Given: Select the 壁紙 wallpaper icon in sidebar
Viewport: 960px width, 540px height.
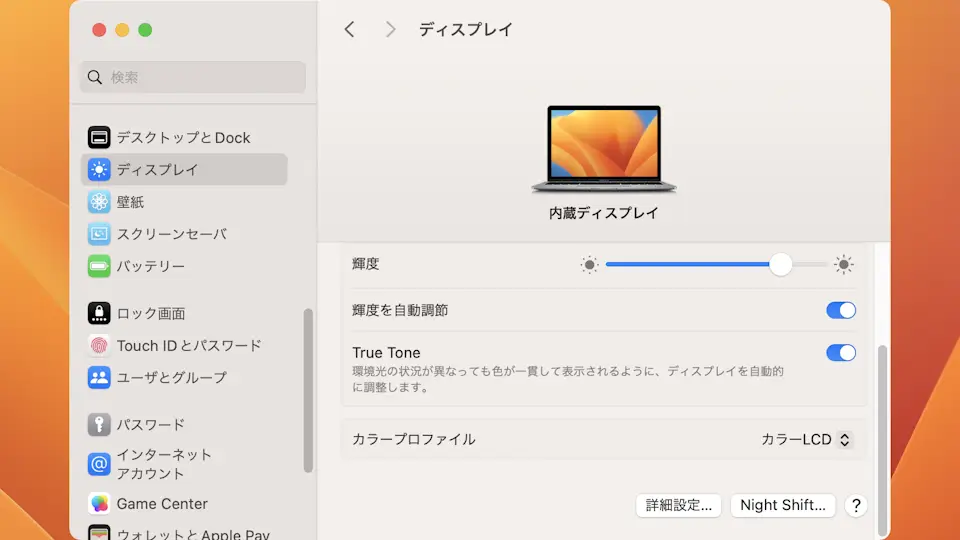Looking at the screenshot, I should pos(99,202).
